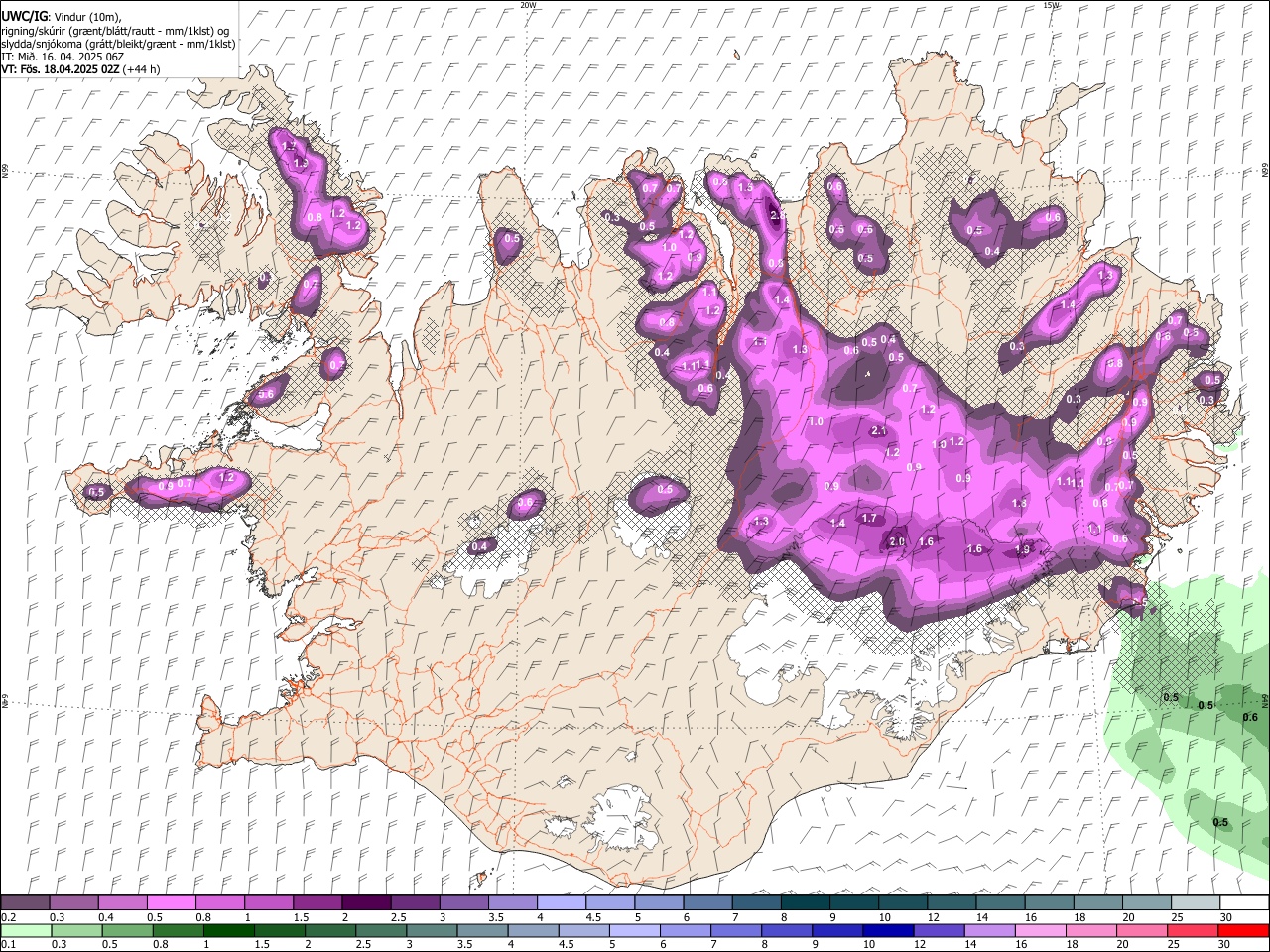The width and height of the screenshot is (1270, 952).
Task: Select the snow legend swatch between 4 and 4.5
Action: coord(561,903)
